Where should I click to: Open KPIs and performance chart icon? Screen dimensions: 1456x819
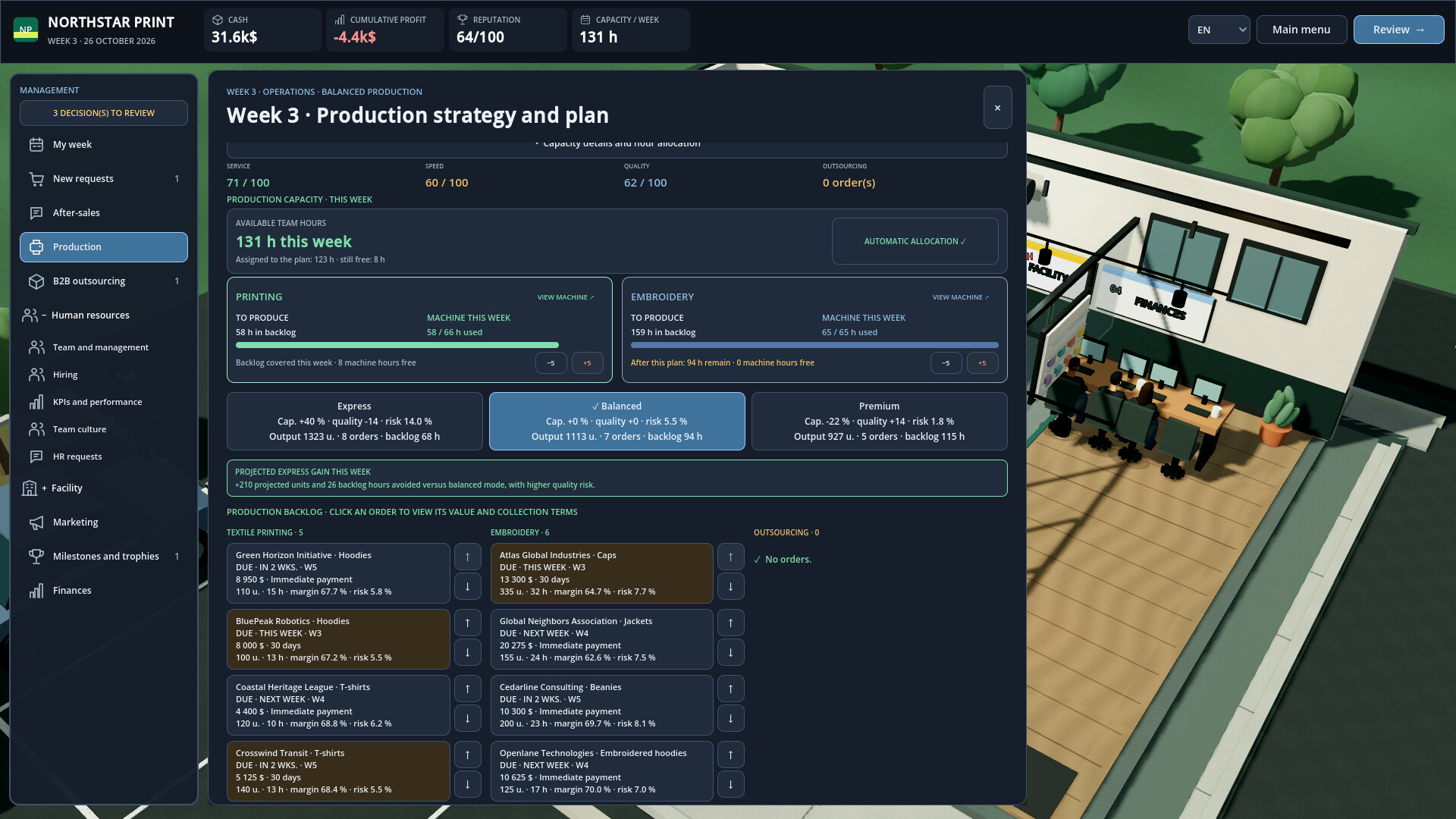(36, 402)
